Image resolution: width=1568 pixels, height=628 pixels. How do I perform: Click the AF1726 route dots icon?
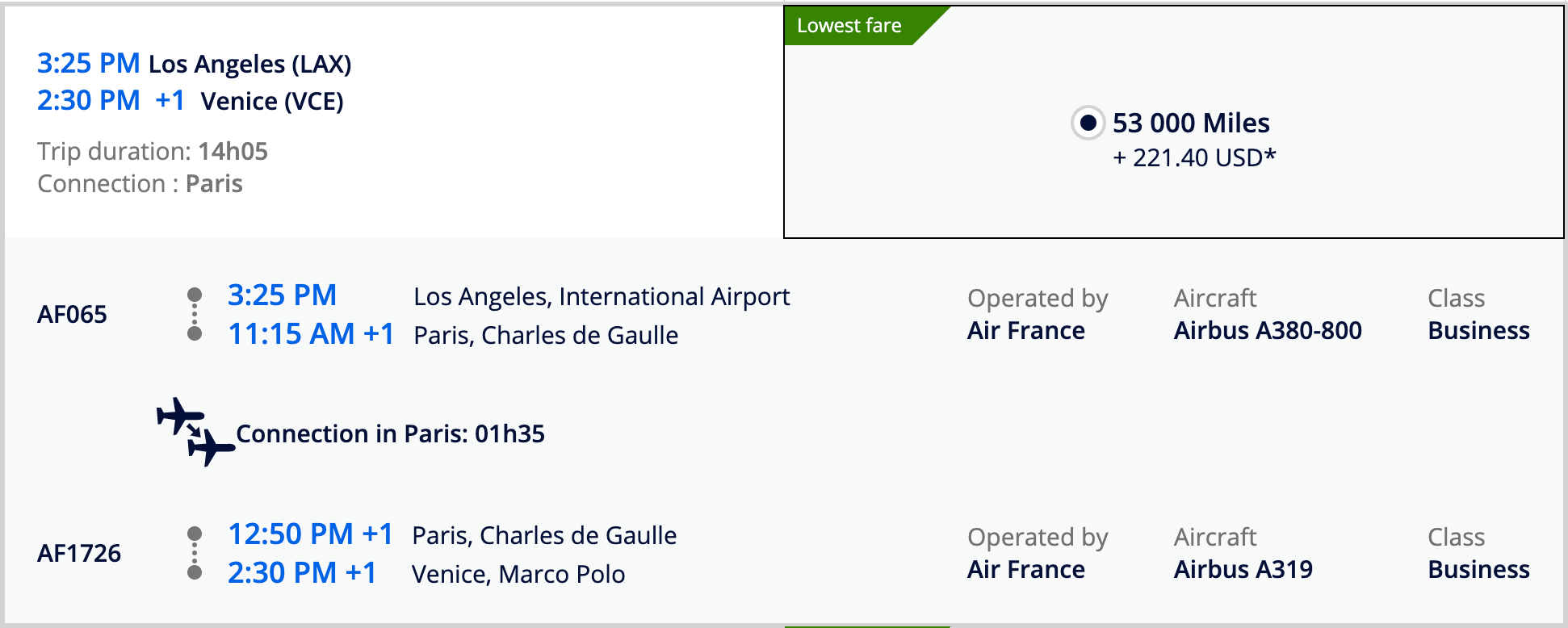coord(195,553)
